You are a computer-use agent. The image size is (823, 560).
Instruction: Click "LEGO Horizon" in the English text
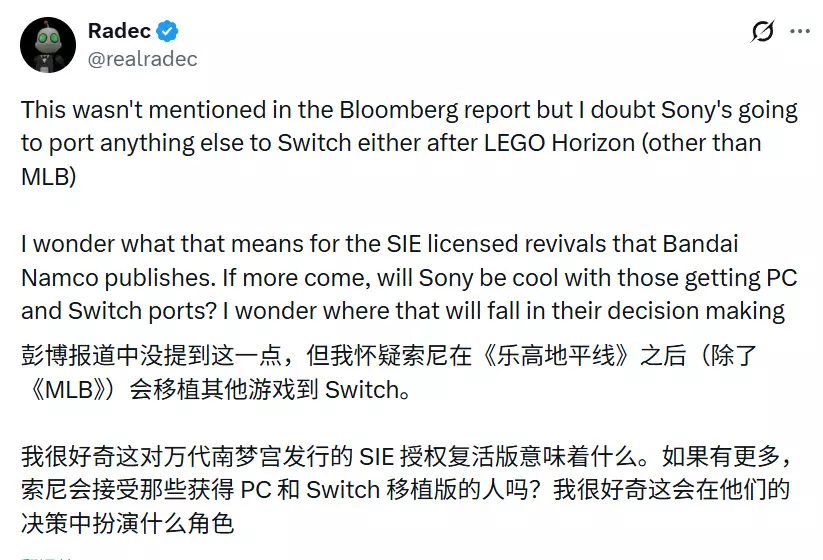coord(547,142)
